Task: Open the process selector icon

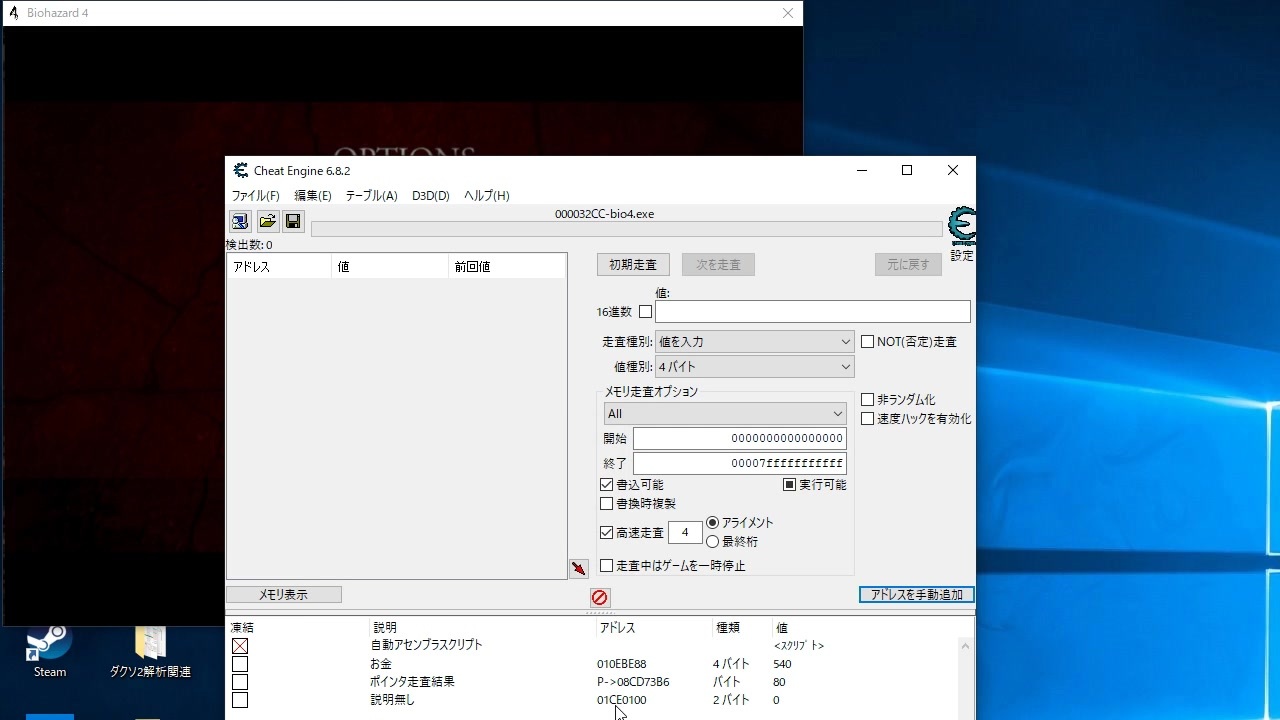Action: point(240,221)
